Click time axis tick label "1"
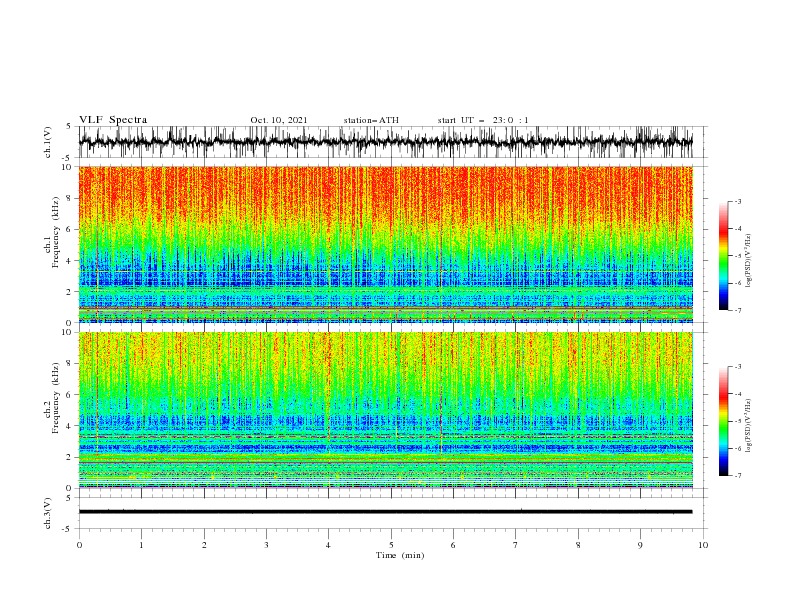The image size is (792, 612). (x=141, y=545)
